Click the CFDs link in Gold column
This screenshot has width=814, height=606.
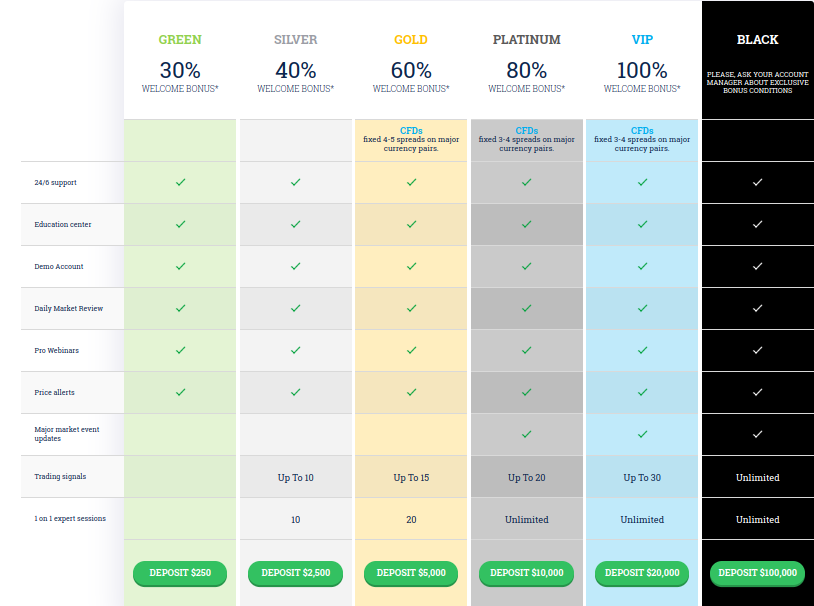[x=411, y=131]
